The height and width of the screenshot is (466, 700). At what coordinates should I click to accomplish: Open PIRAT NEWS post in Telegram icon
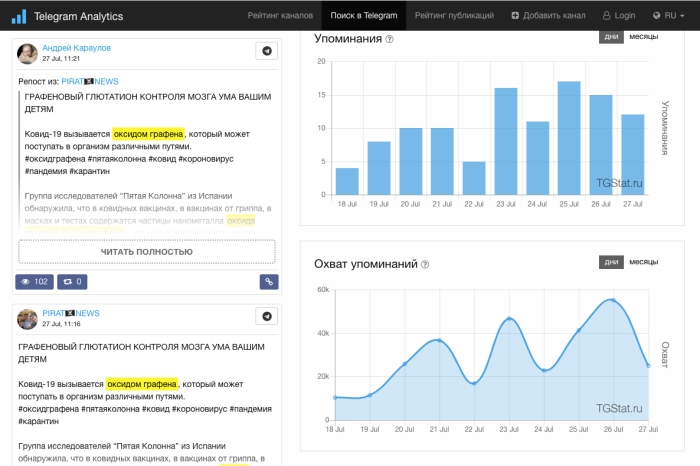pyautogui.click(x=267, y=316)
